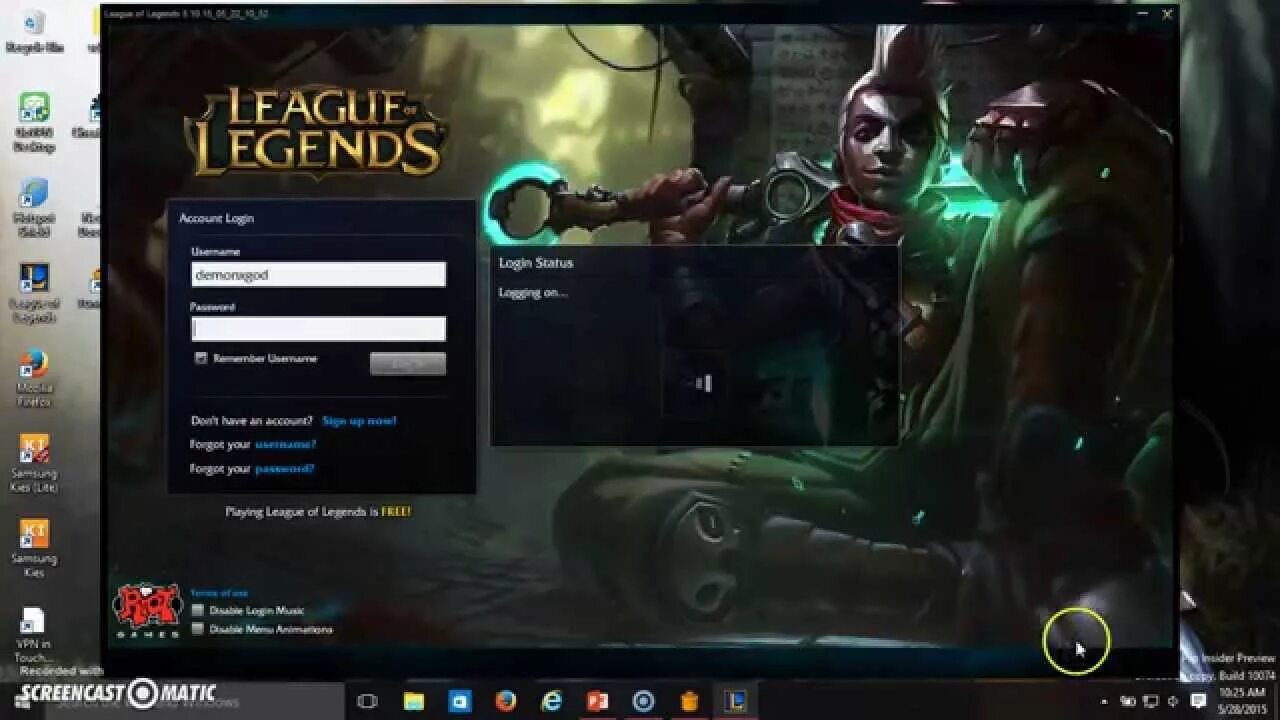Open File Explorer from the taskbar
Viewport: 1280px width, 720px height.
coord(413,701)
